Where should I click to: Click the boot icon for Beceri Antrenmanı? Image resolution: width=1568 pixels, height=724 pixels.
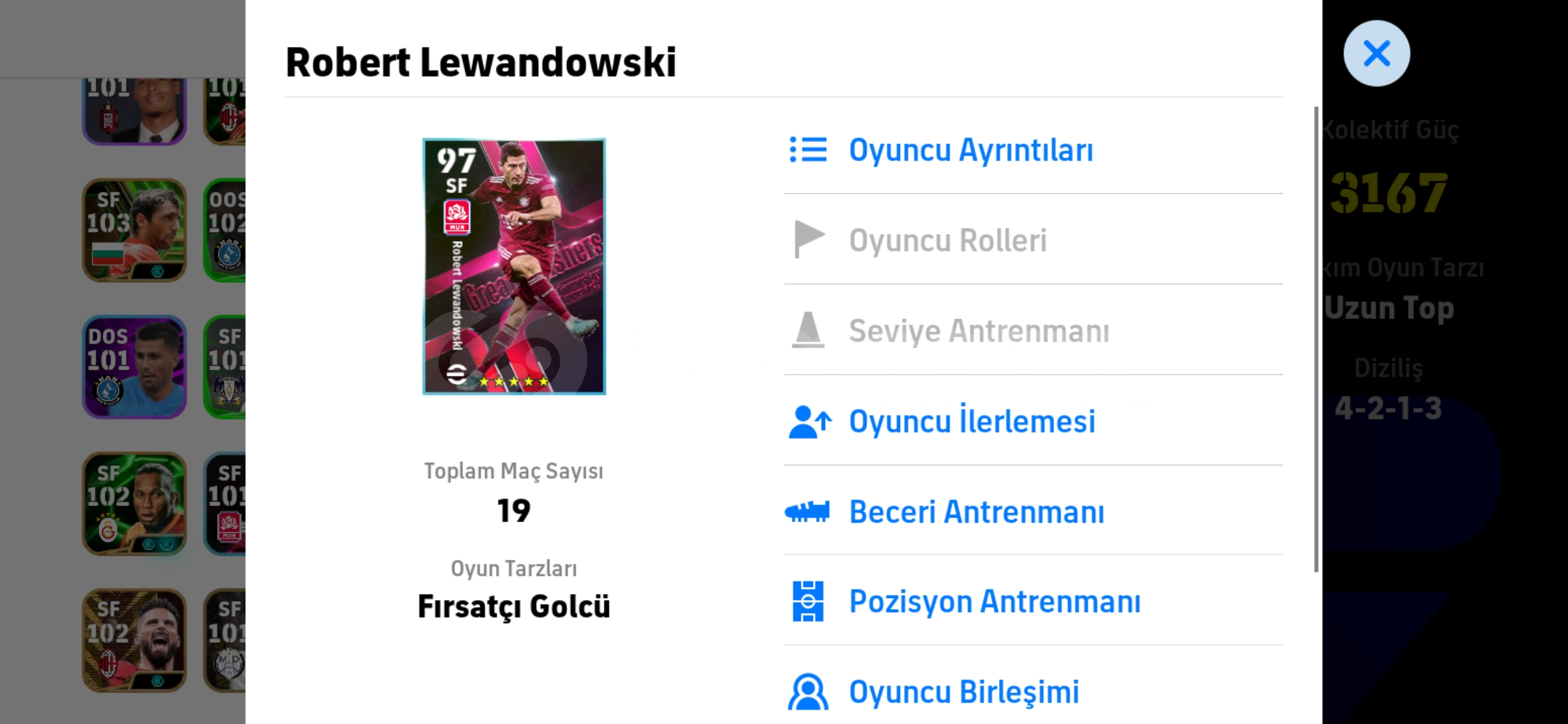[x=807, y=512]
